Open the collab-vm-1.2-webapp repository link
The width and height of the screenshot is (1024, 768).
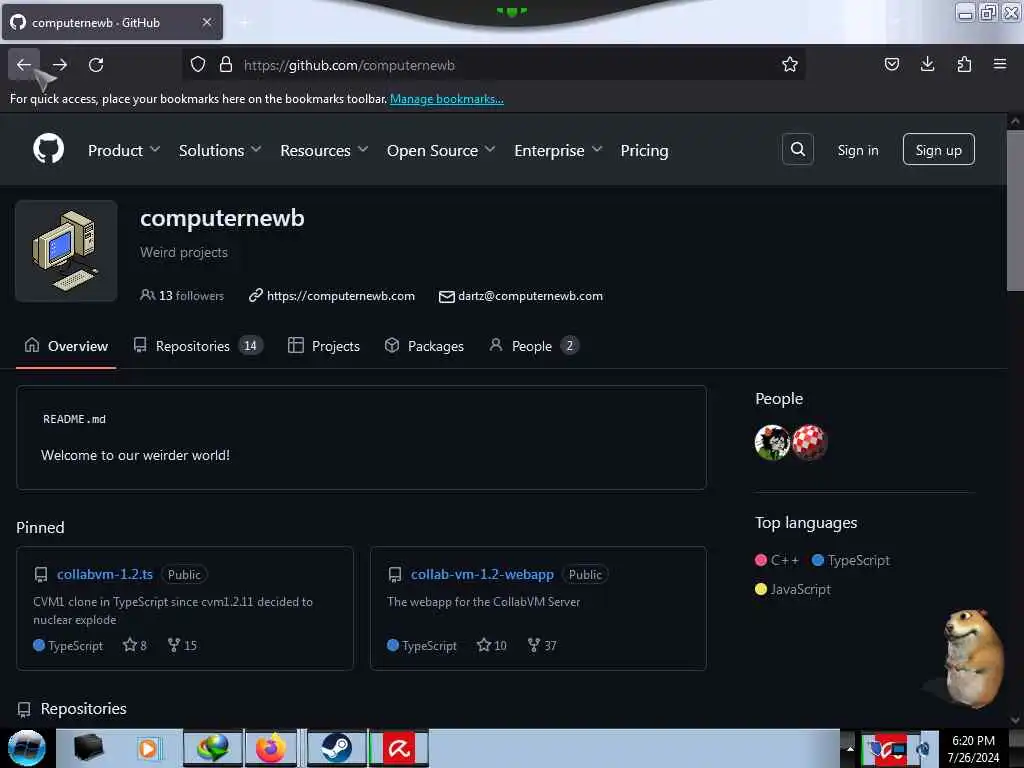tap(482, 574)
